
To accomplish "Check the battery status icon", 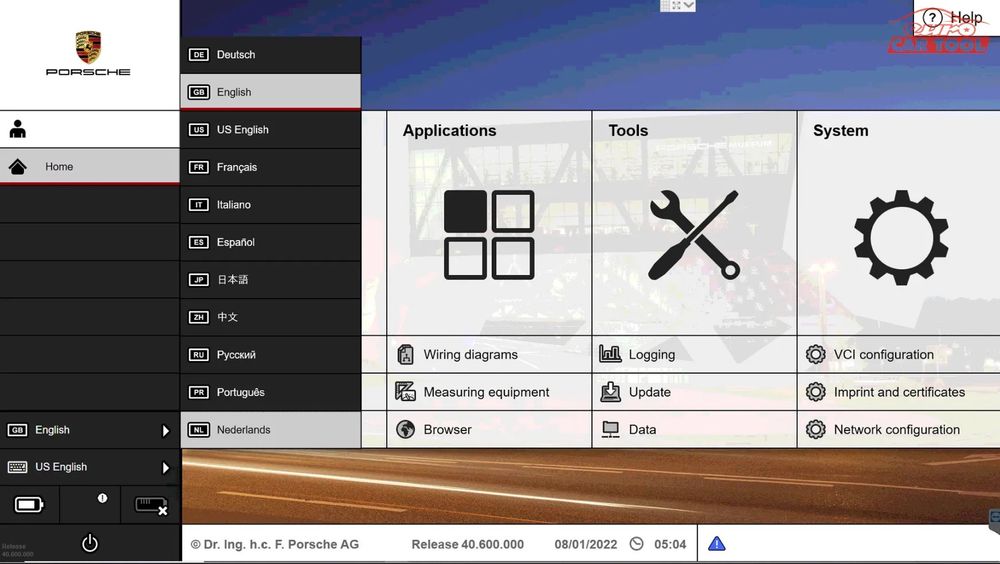I will tap(29, 505).
